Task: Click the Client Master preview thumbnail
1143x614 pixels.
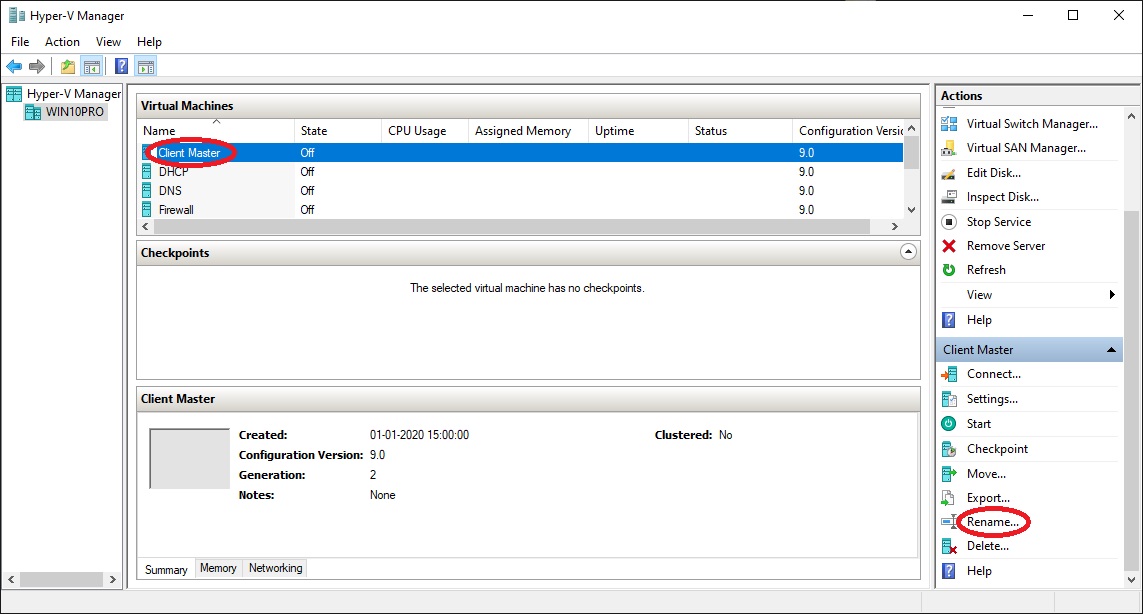Action: pos(190,459)
